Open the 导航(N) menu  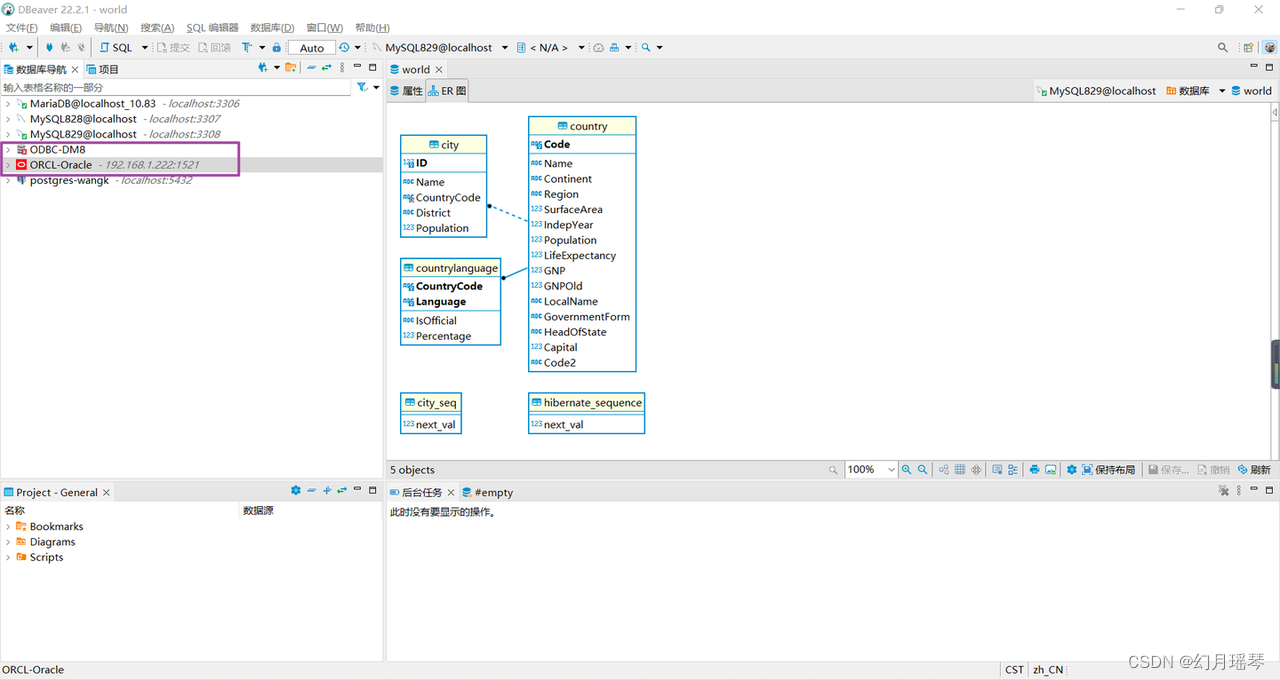(110, 27)
